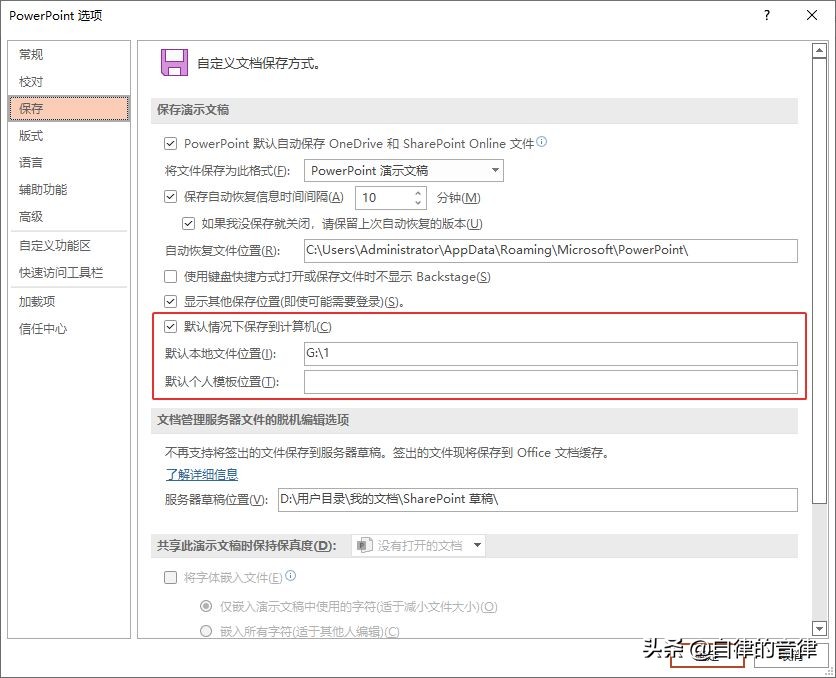
Task: Click the 自动恢复文件位置 path field
Action: pyautogui.click(x=551, y=251)
